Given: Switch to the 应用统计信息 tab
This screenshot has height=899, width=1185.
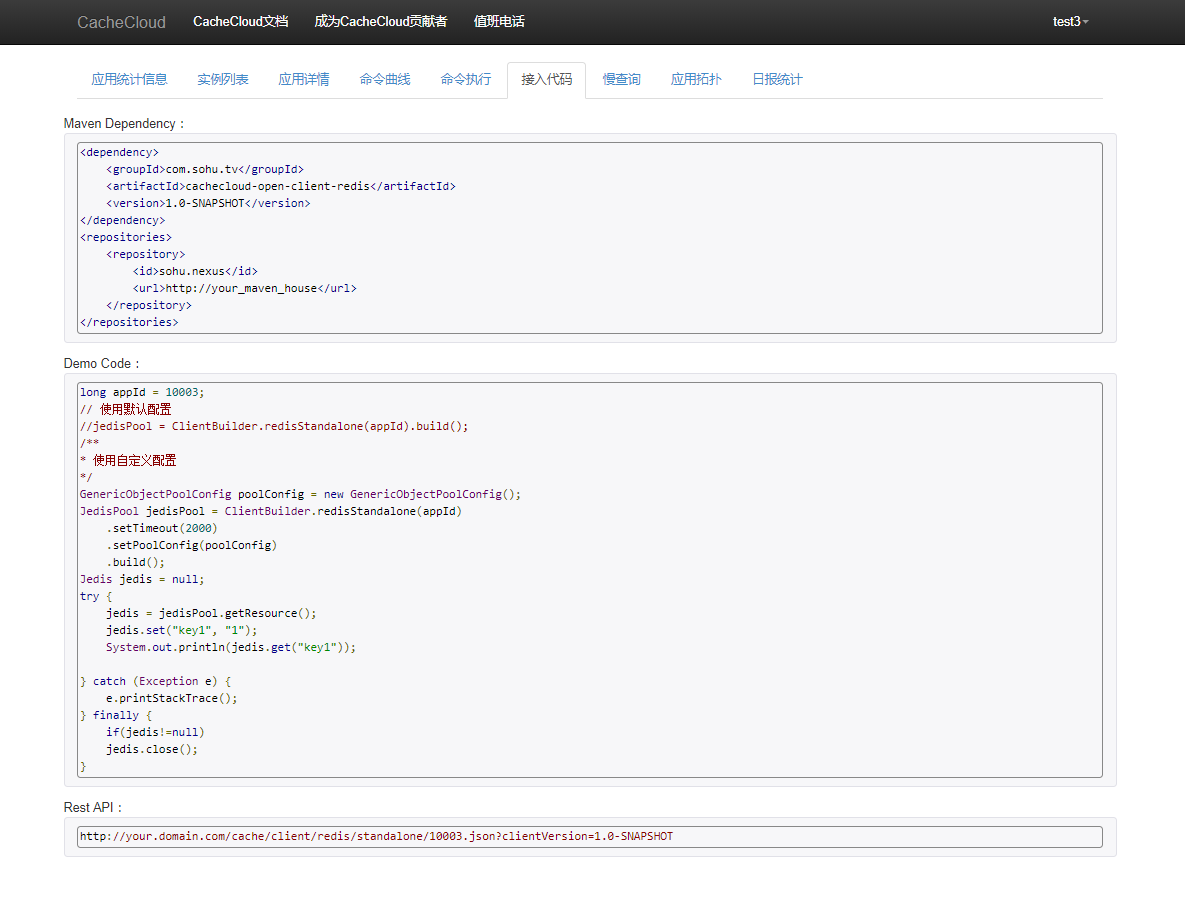Looking at the screenshot, I should pos(129,79).
